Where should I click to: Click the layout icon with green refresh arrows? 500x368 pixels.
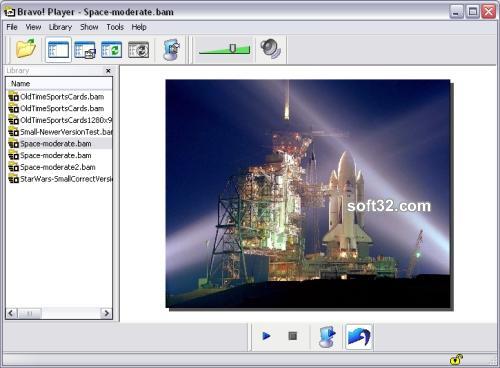111,50
